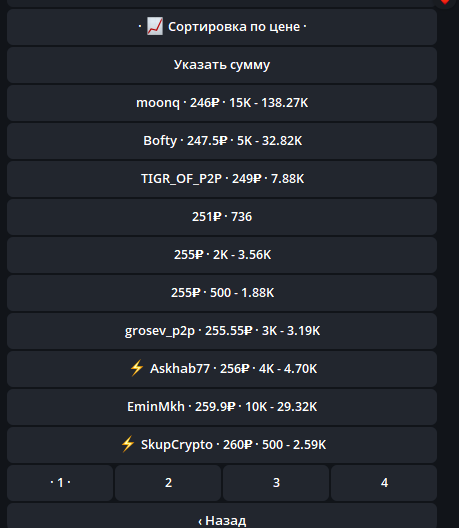This screenshot has height=528, width=459.
Task: Go back with the Назад button
Action: click(x=222, y=517)
